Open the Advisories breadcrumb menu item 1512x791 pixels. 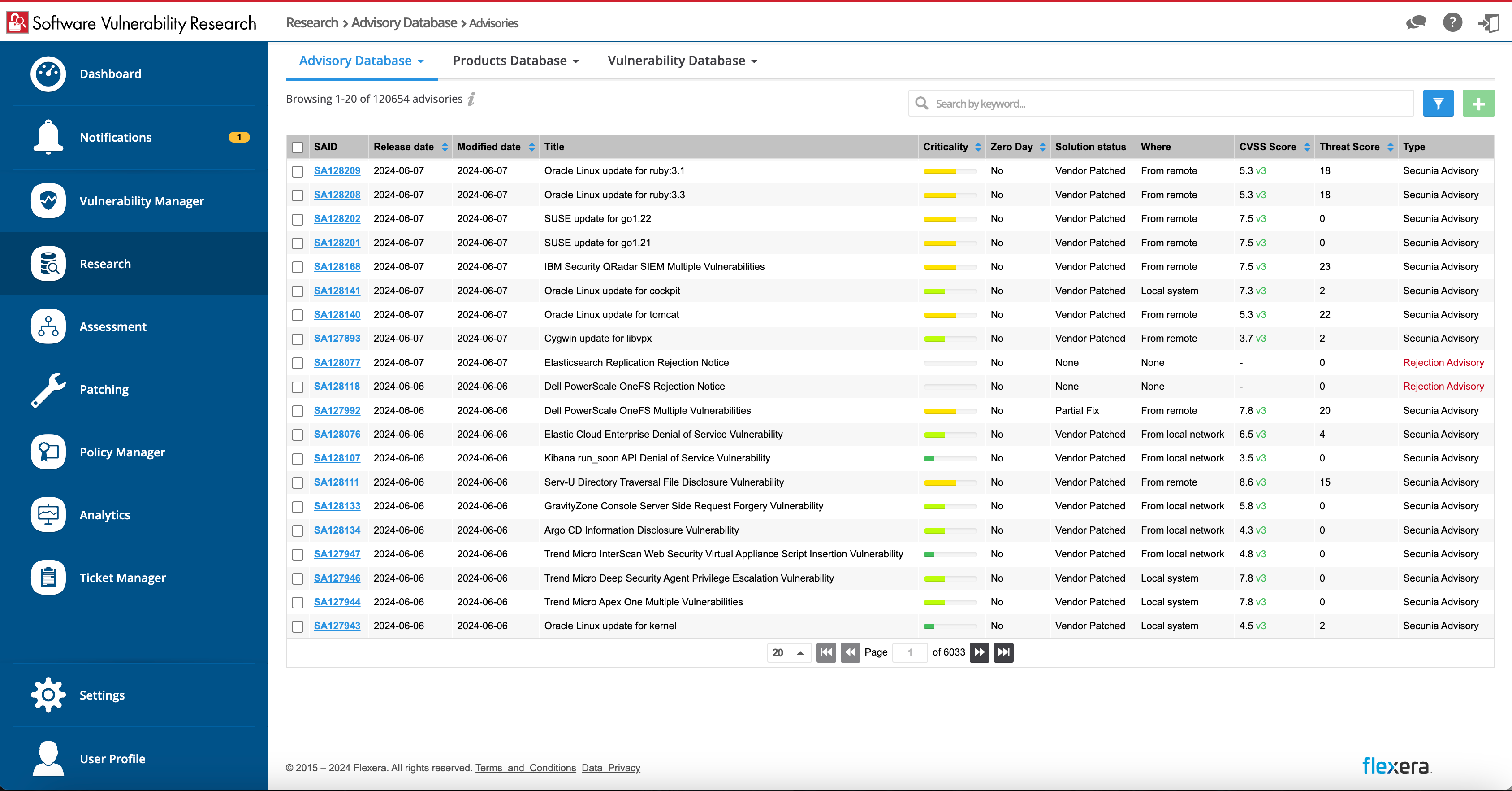pyautogui.click(x=493, y=23)
